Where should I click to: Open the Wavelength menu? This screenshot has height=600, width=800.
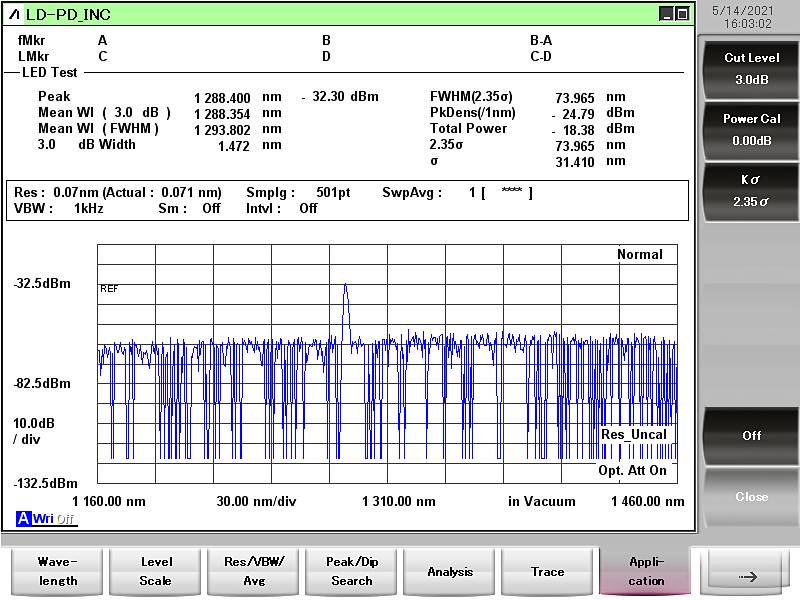point(57,572)
